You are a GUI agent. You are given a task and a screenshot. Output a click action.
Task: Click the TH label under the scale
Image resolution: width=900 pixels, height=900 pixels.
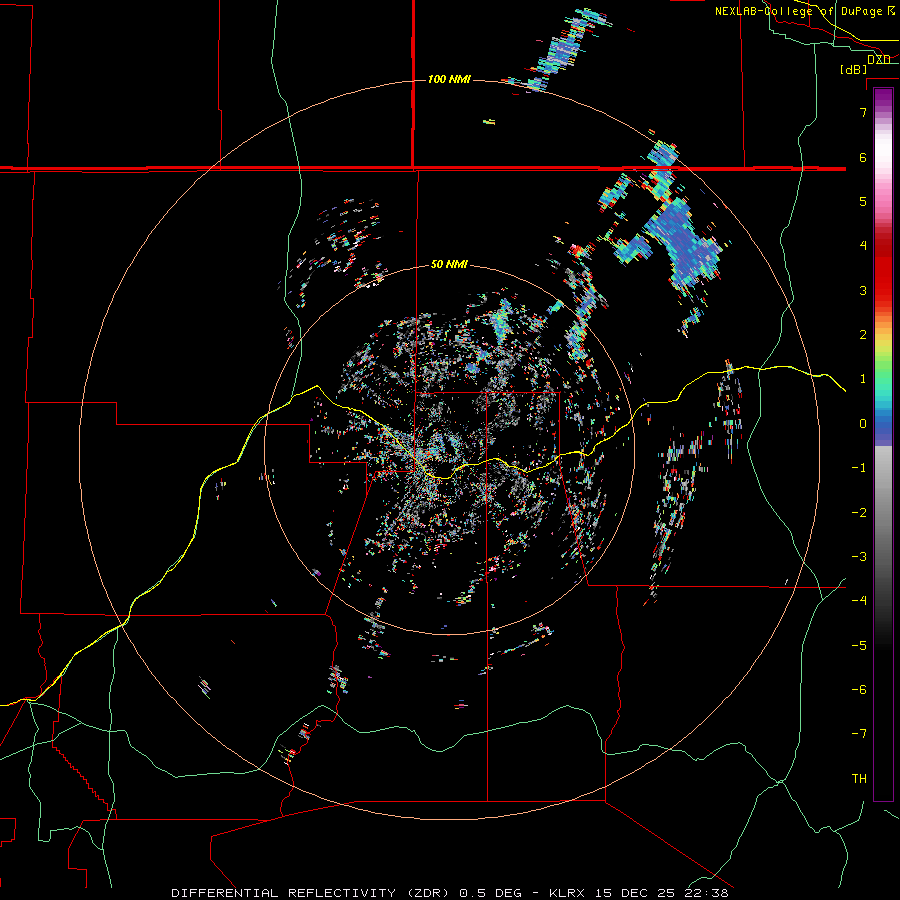(x=859, y=779)
